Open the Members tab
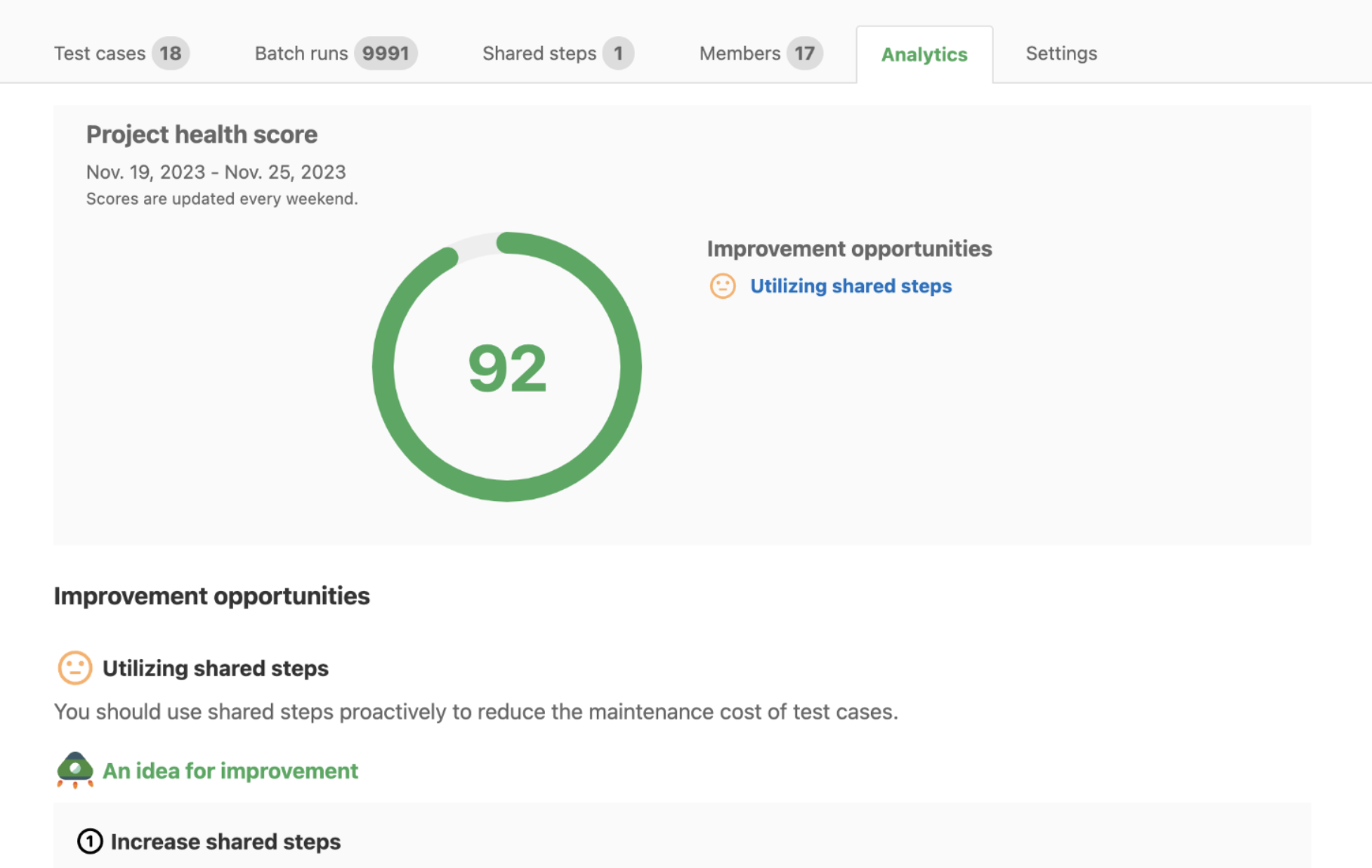The width and height of the screenshot is (1372, 868). [x=740, y=54]
